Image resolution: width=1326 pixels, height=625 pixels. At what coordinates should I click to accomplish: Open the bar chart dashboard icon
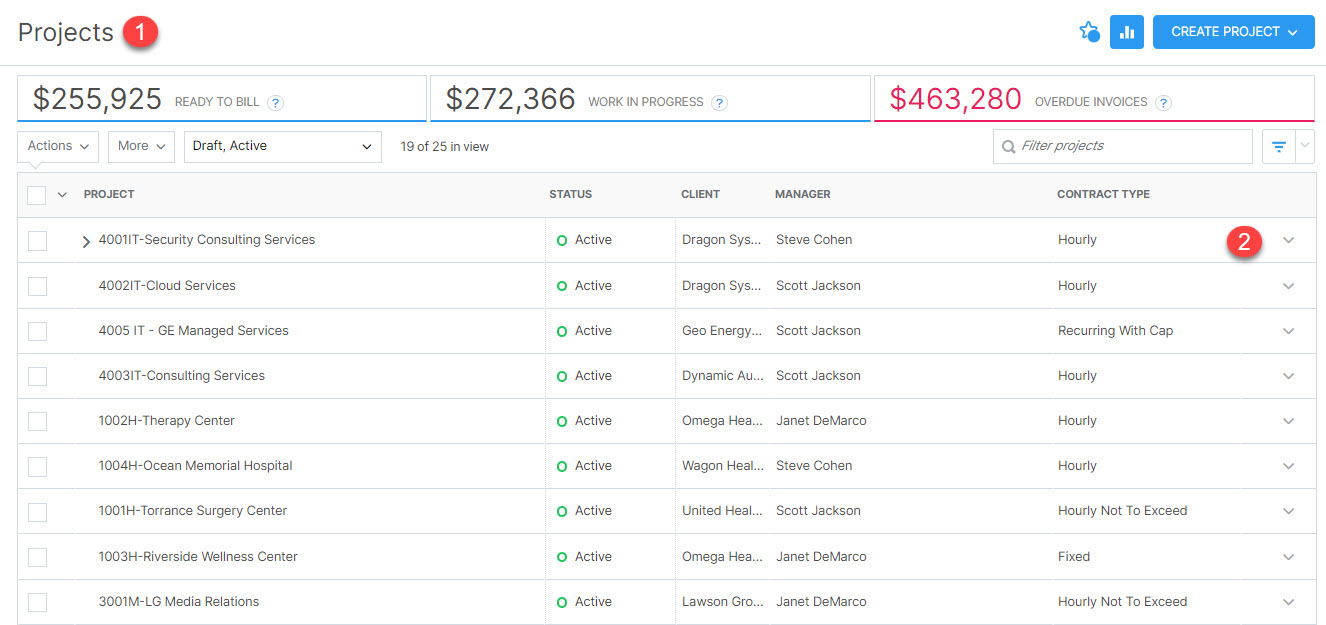1127,32
